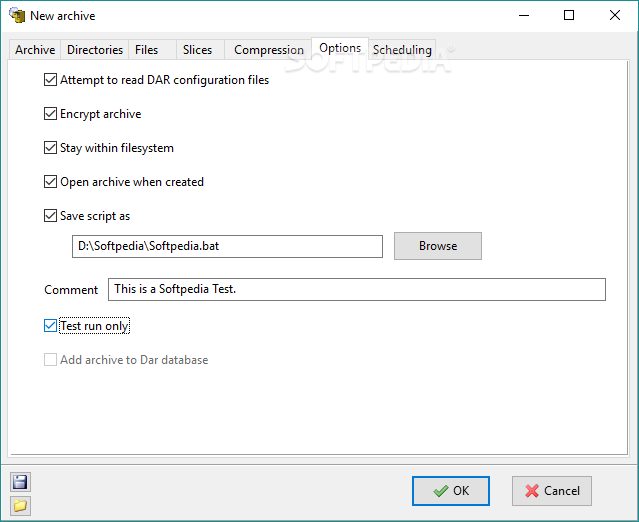Uncheck the Save script as checkbox
This screenshot has height=522, width=639.
click(50, 216)
